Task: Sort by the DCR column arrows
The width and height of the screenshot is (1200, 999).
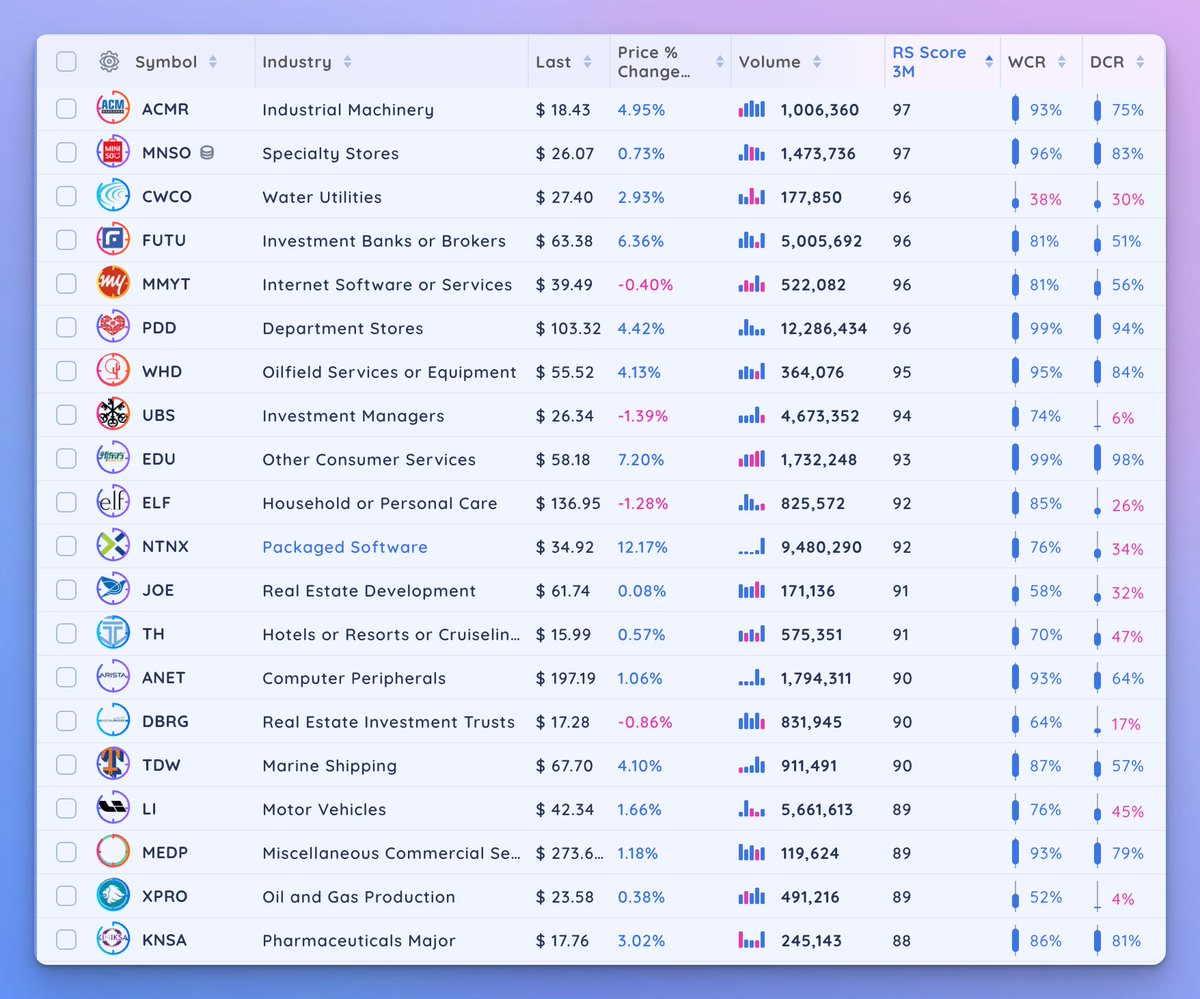Action: (1140, 62)
